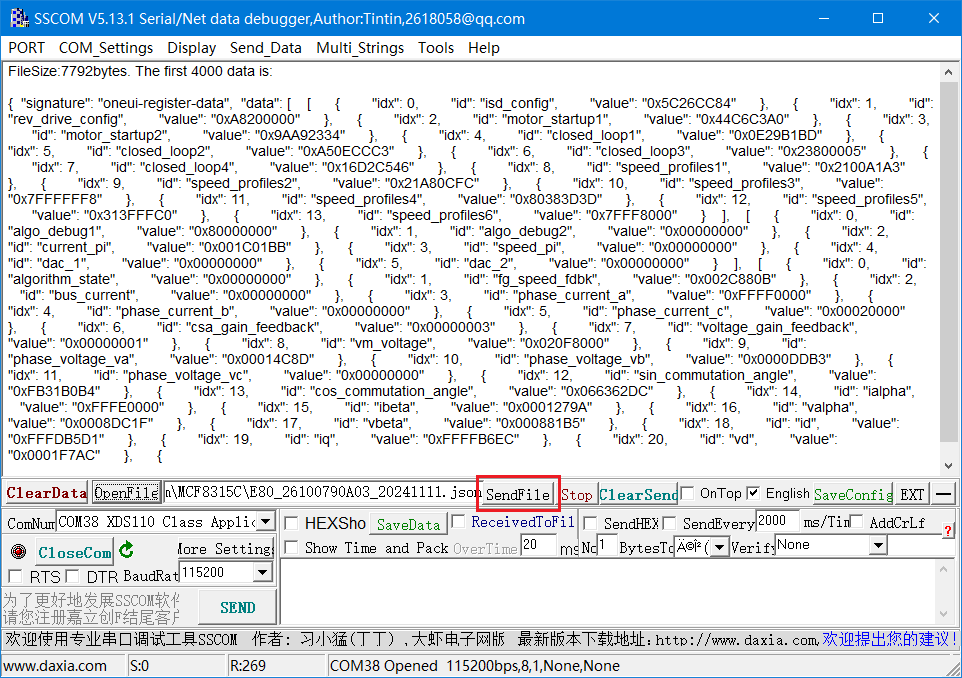Screen dimensions: 962x678
Task: Open the Tools menu
Action: [x=436, y=47]
